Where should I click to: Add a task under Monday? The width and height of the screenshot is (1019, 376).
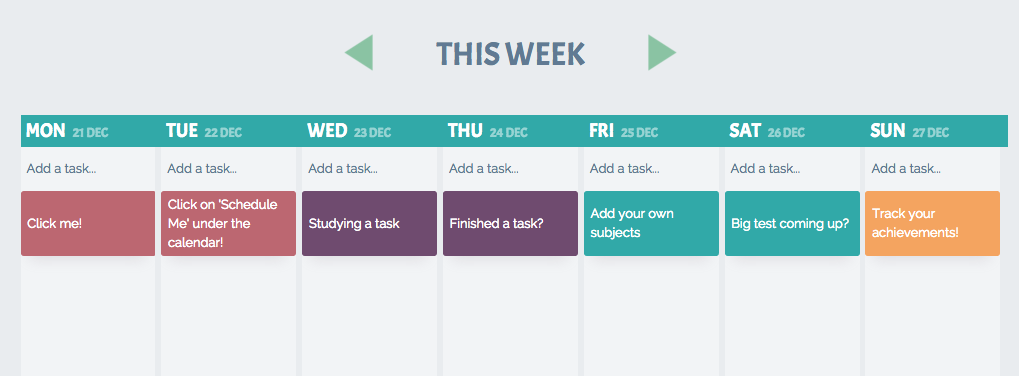pos(88,169)
